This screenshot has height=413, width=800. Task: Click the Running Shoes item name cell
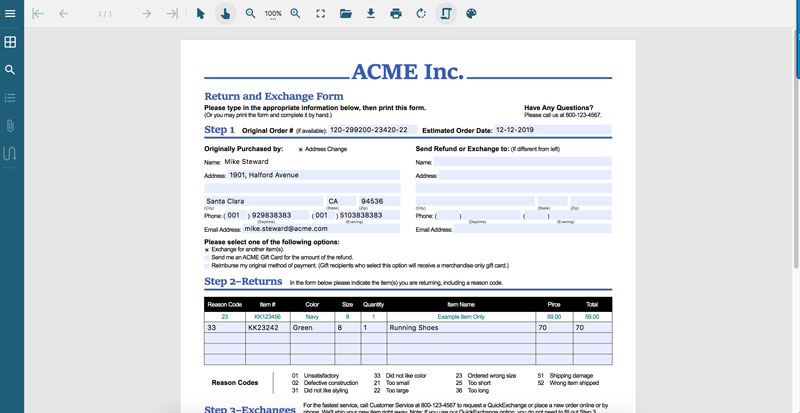461,328
